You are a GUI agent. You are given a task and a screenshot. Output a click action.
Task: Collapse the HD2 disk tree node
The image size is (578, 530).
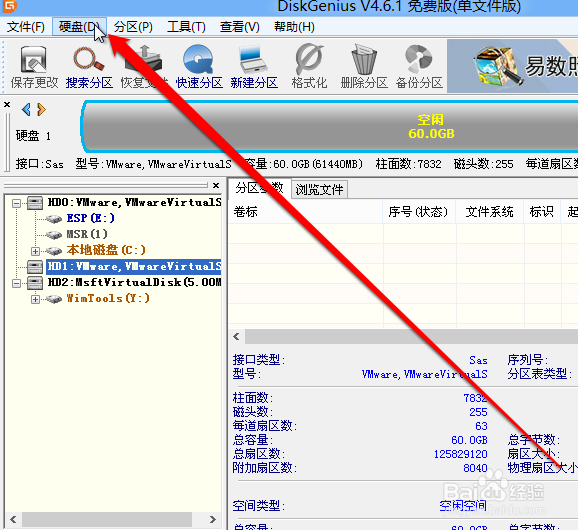coord(16,283)
